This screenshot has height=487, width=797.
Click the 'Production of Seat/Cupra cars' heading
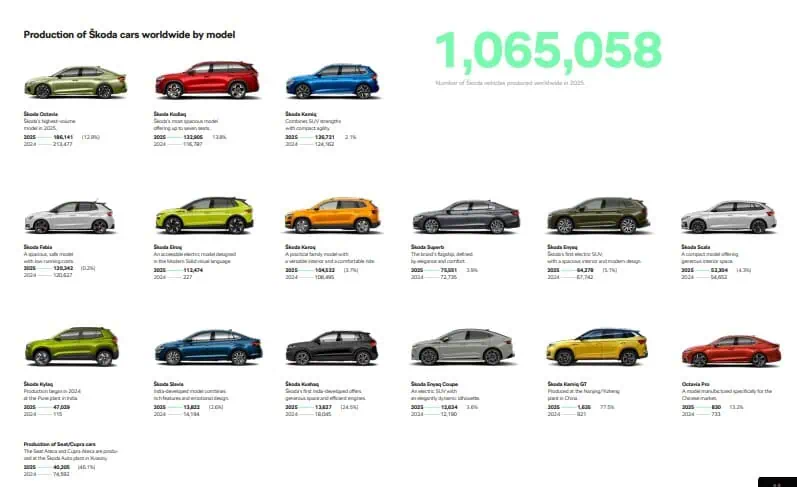(59, 444)
